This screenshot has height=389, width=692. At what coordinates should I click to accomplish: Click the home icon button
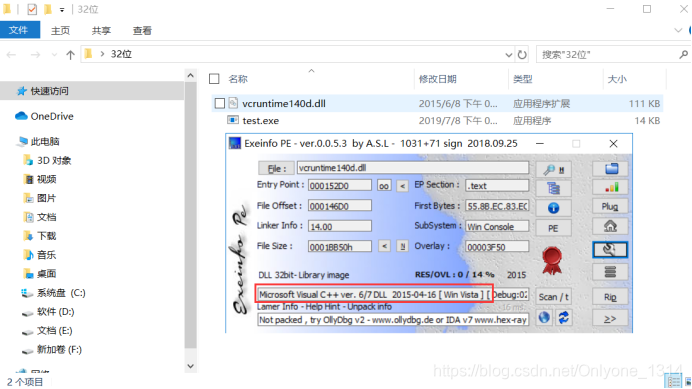[x=610, y=227]
